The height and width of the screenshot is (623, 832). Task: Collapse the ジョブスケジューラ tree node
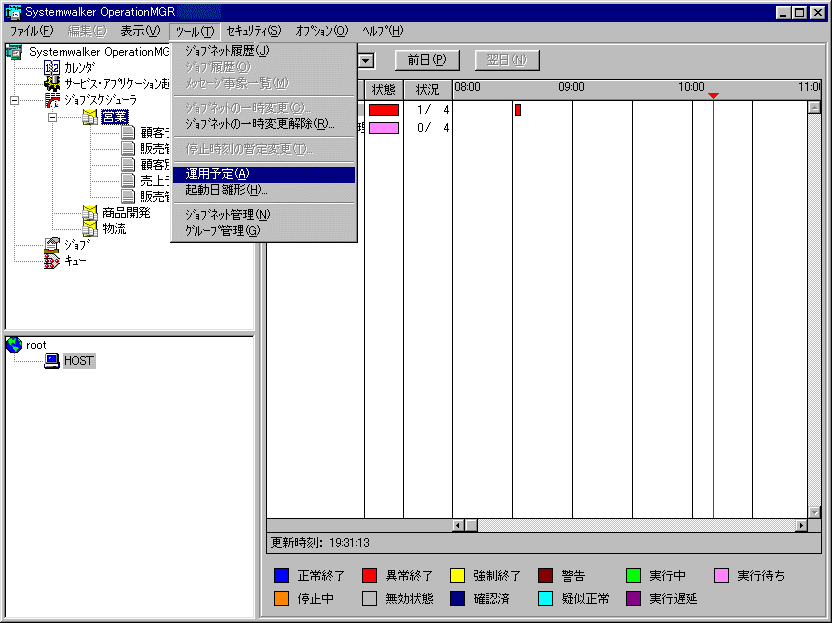pyautogui.click(x=14, y=100)
